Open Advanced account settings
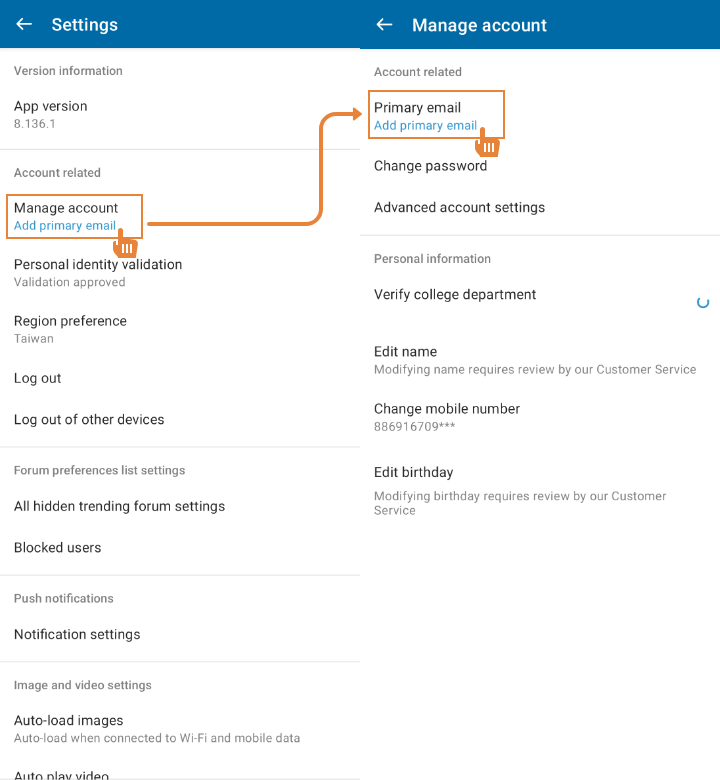The height and width of the screenshot is (780, 720). pyautogui.click(x=540, y=207)
